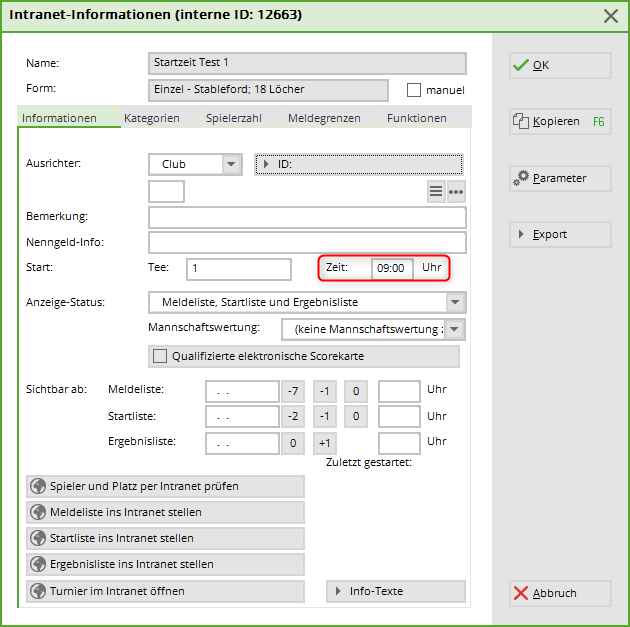Open Turnier im Intranet
The image size is (630, 627).
(165, 591)
